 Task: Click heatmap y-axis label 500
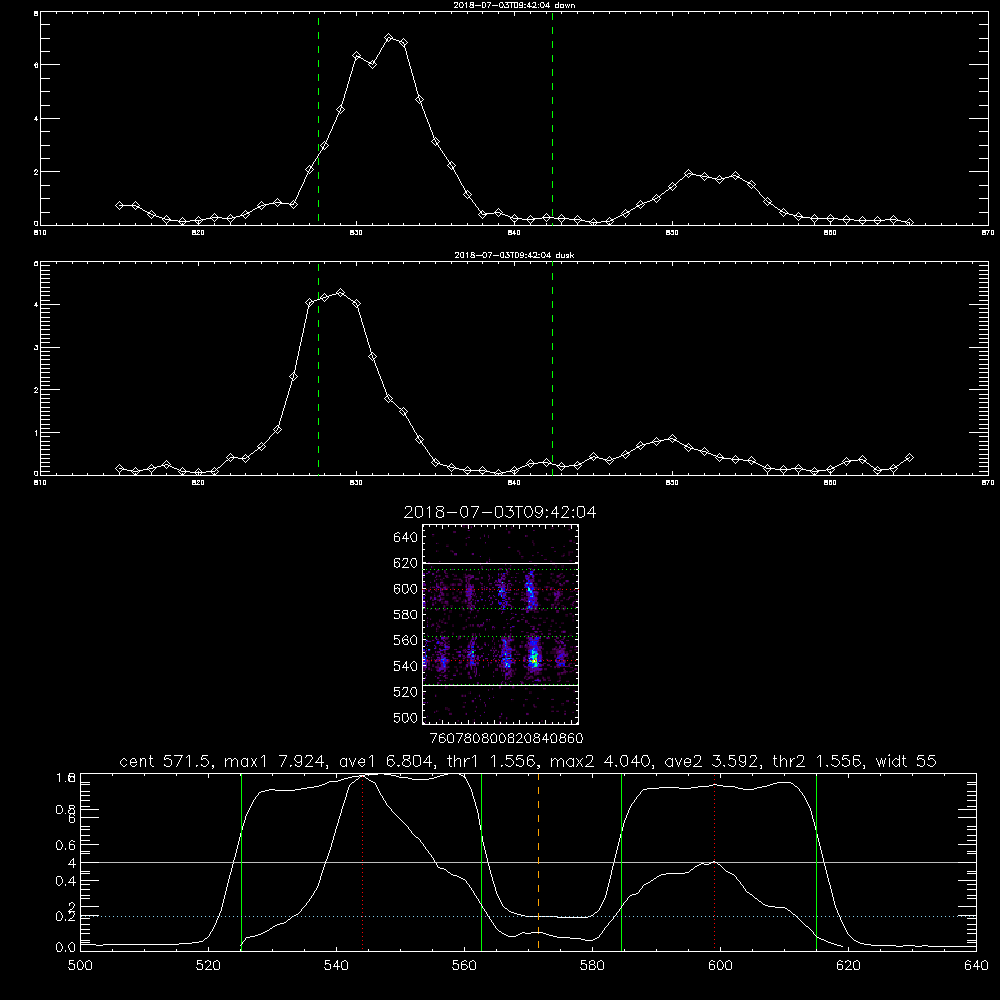[406, 717]
